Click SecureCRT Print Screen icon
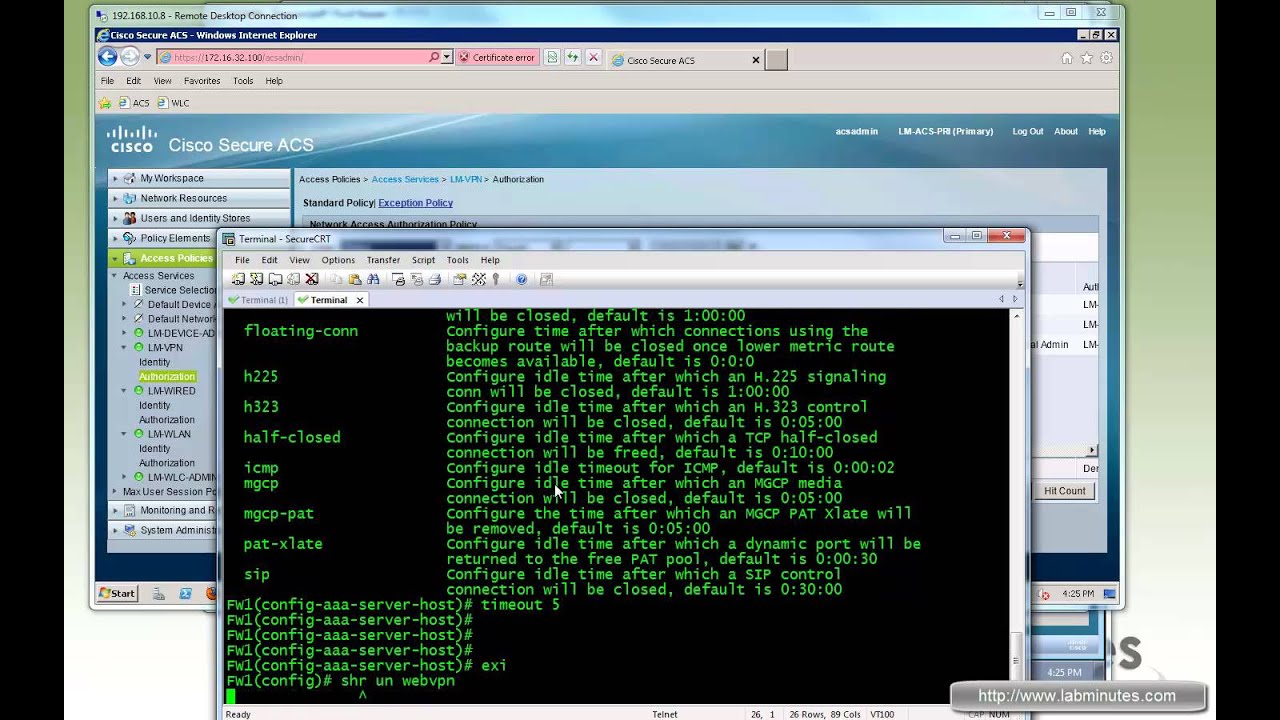This screenshot has height=720, width=1280. tap(398, 279)
